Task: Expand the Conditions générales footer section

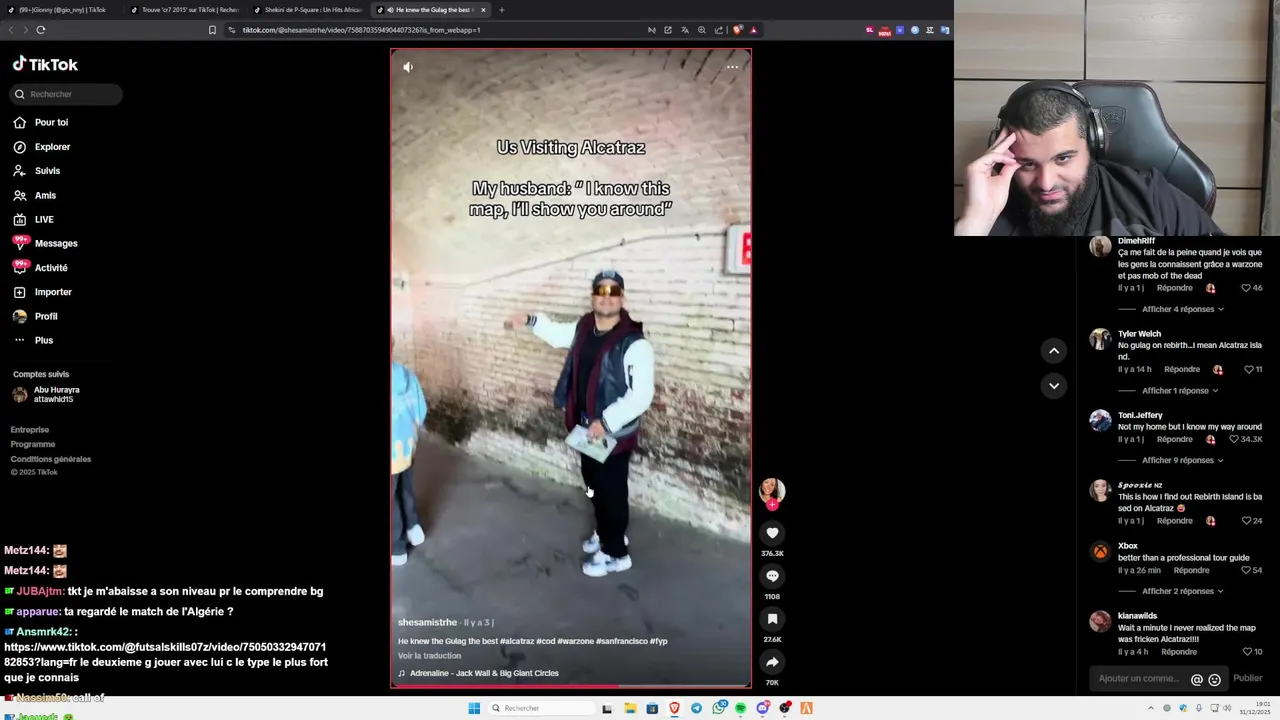Action: [x=51, y=459]
